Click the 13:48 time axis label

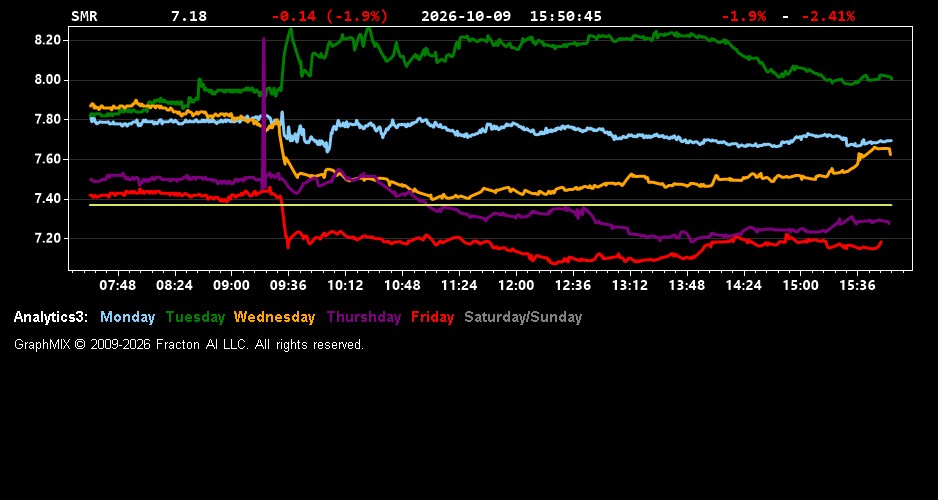pyautogui.click(x=687, y=285)
